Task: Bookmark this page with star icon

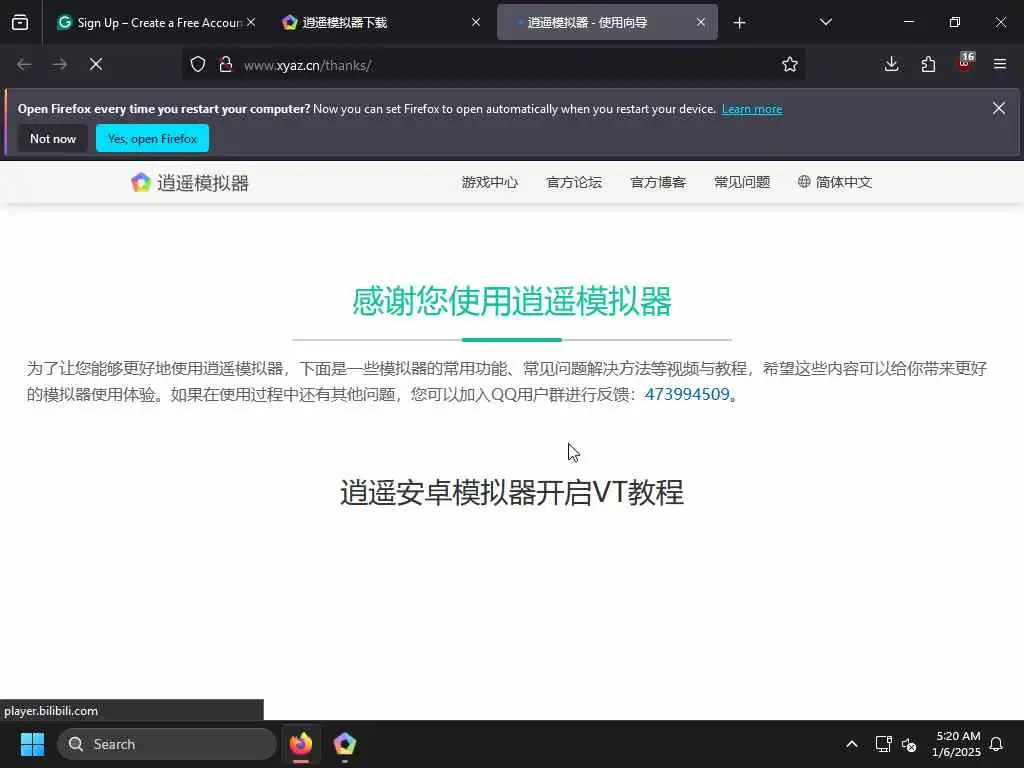Action: coord(790,65)
